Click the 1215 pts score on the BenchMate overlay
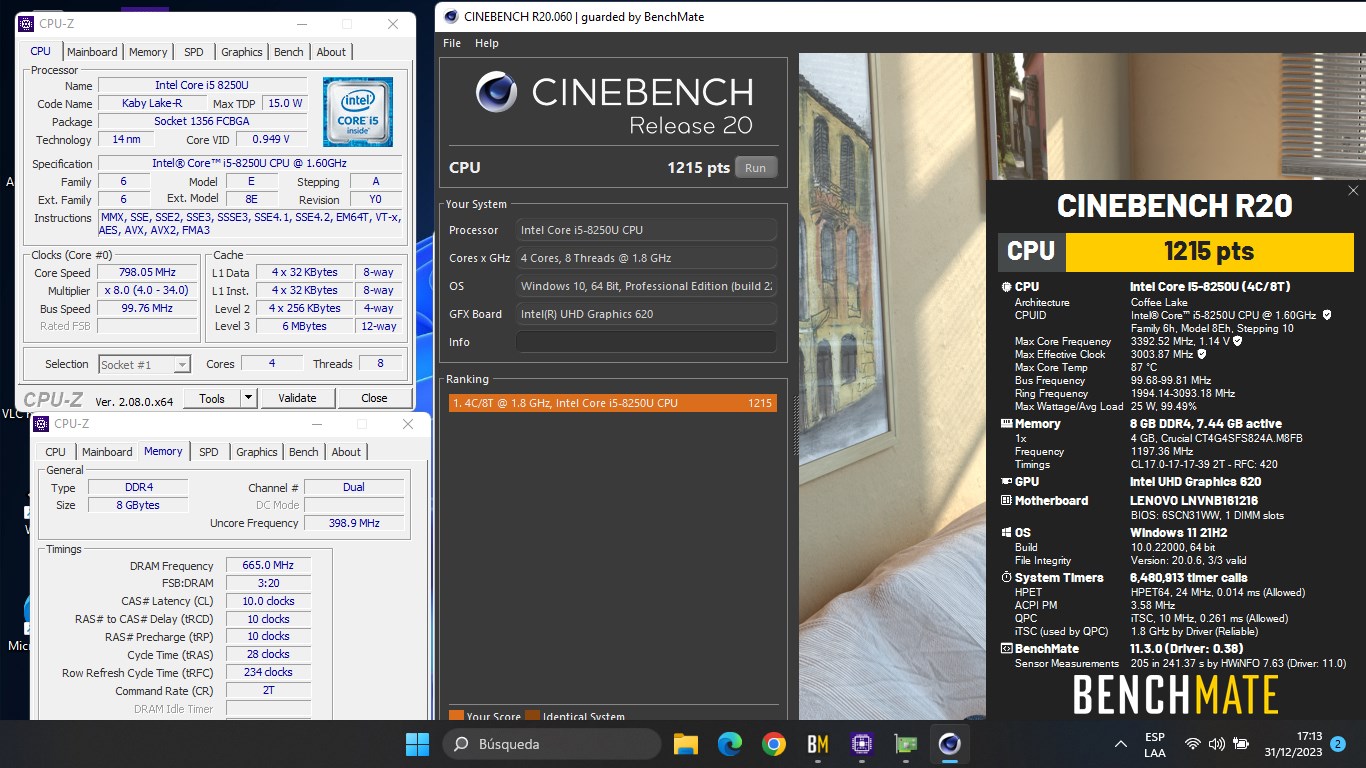Image resolution: width=1366 pixels, height=768 pixels. pos(1209,251)
